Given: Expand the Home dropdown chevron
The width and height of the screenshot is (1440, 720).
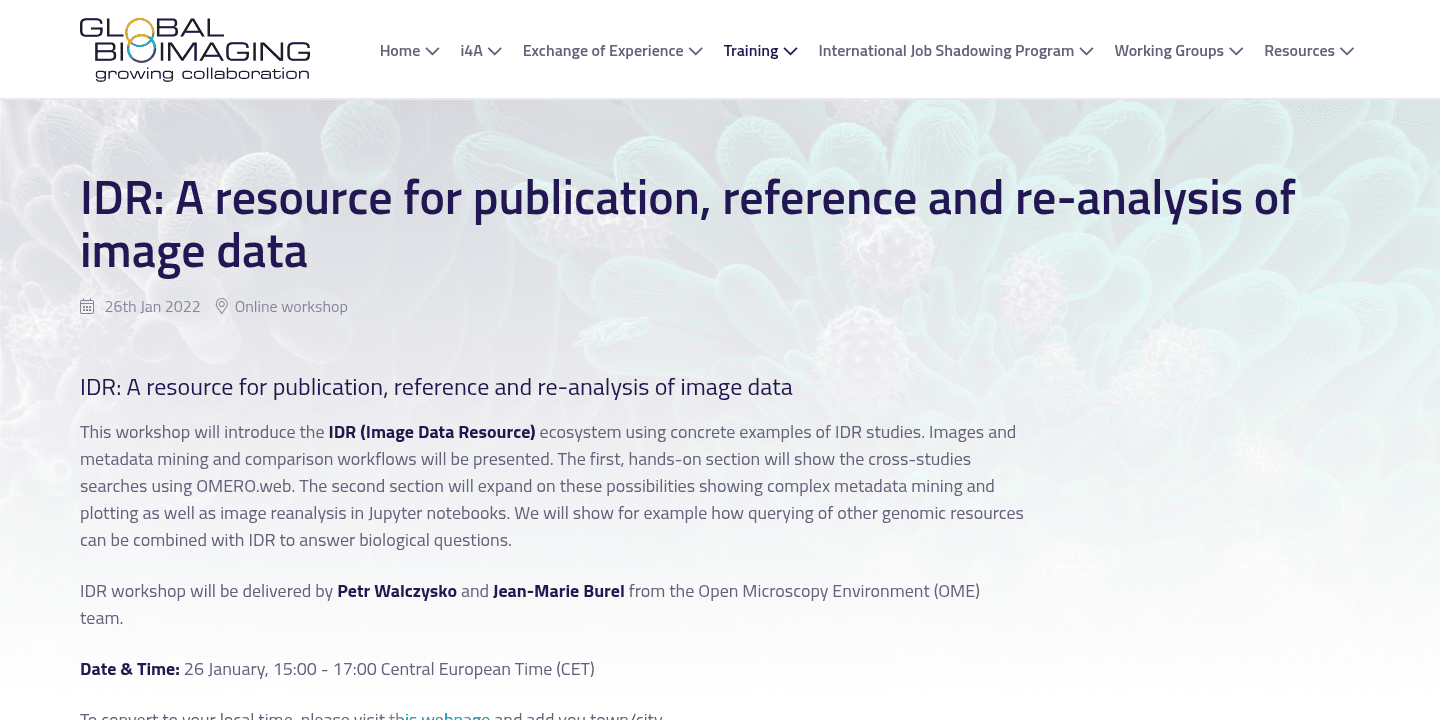Looking at the screenshot, I should point(431,51).
